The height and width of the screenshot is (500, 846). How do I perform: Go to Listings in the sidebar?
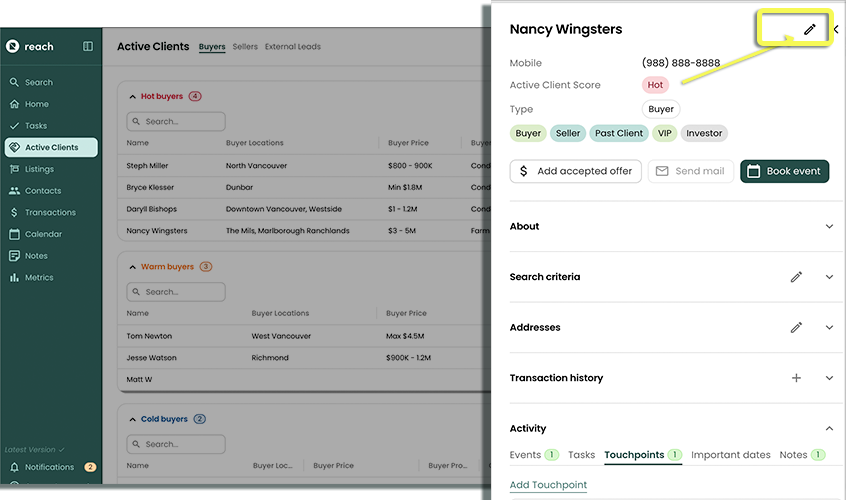pyautogui.click(x=39, y=169)
